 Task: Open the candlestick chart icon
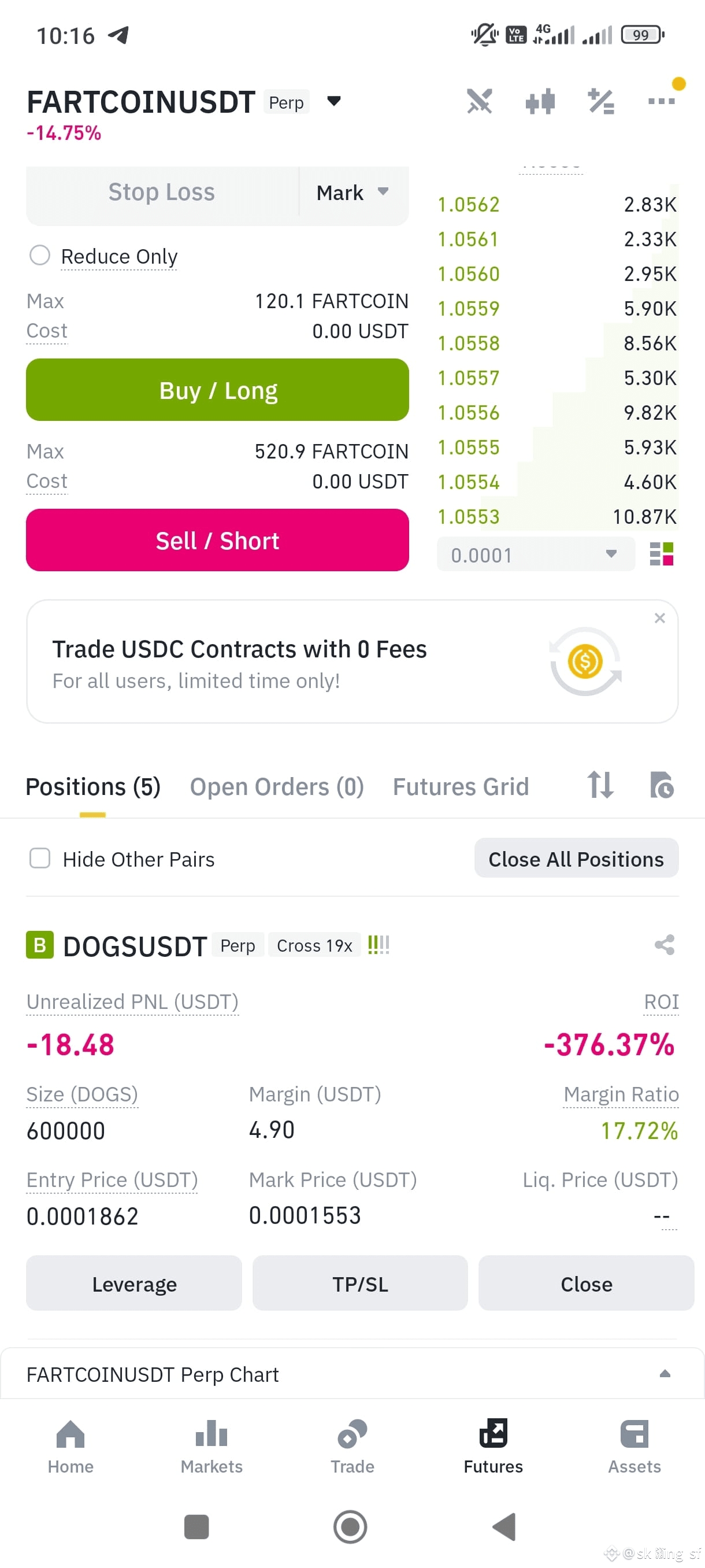(x=540, y=102)
